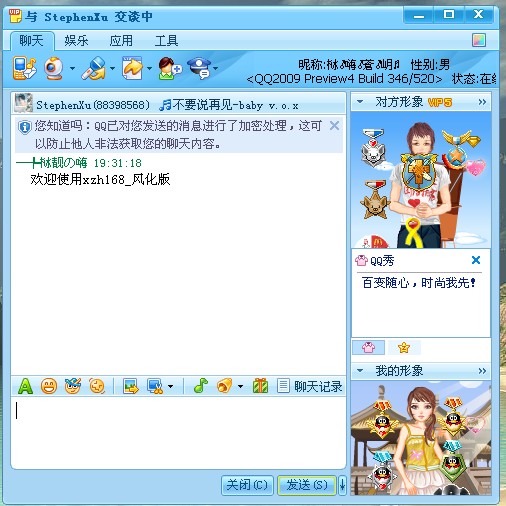The width and height of the screenshot is (506, 506).
Task: Switch to the 娱乐 tab
Action: point(76,41)
